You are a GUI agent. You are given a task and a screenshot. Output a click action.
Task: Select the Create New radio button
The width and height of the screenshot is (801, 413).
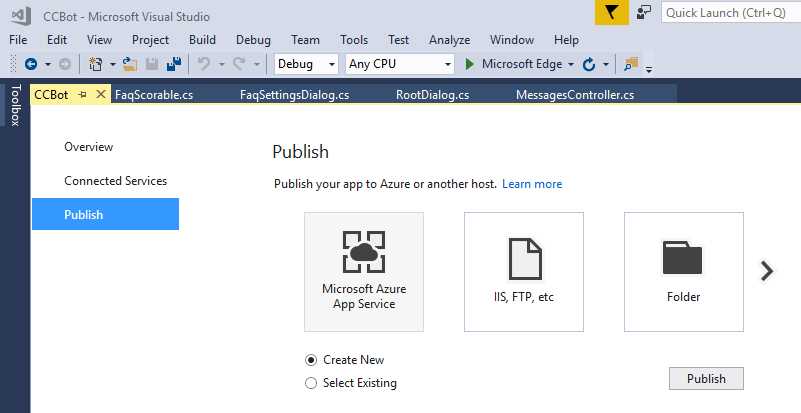point(311,360)
